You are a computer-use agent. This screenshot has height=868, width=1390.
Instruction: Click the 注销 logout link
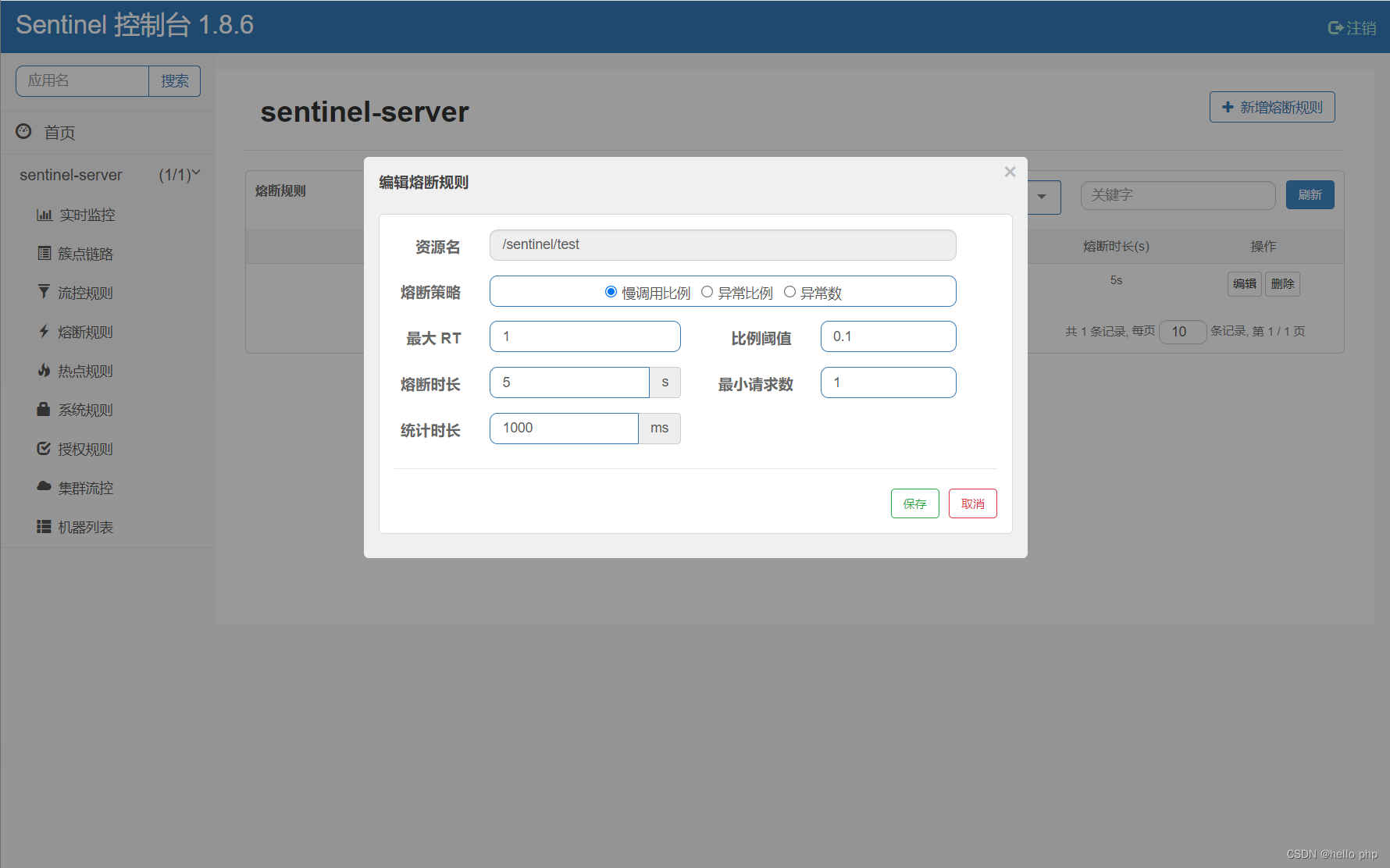pos(1361,28)
